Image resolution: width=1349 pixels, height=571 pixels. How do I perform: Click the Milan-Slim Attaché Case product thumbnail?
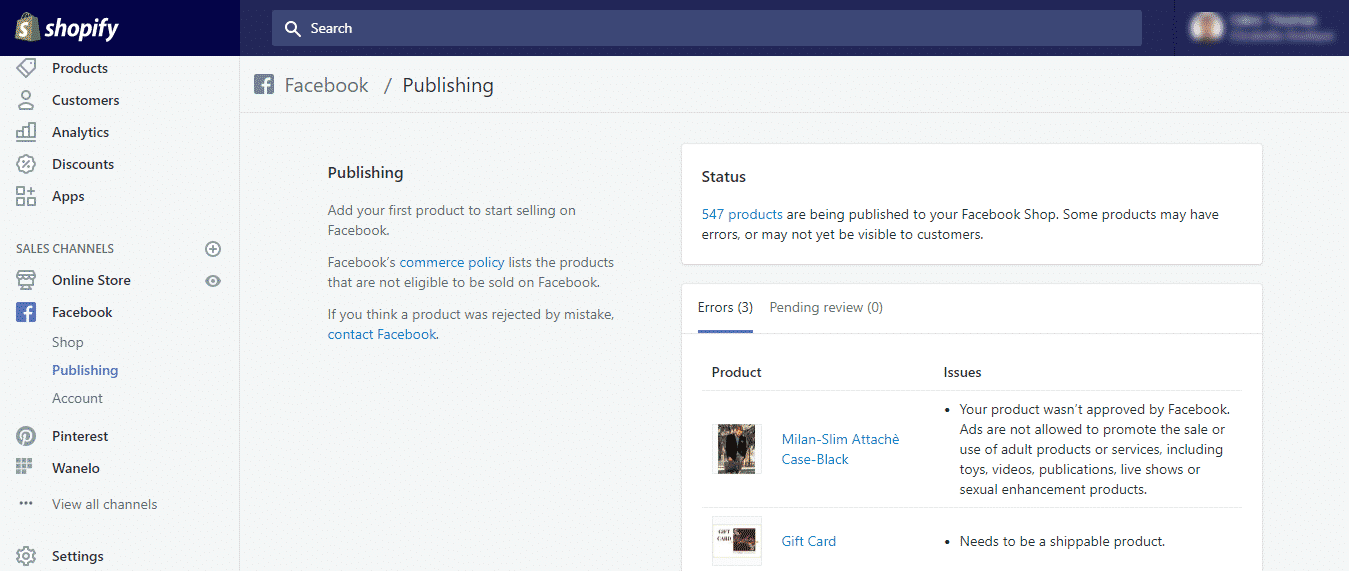(736, 449)
